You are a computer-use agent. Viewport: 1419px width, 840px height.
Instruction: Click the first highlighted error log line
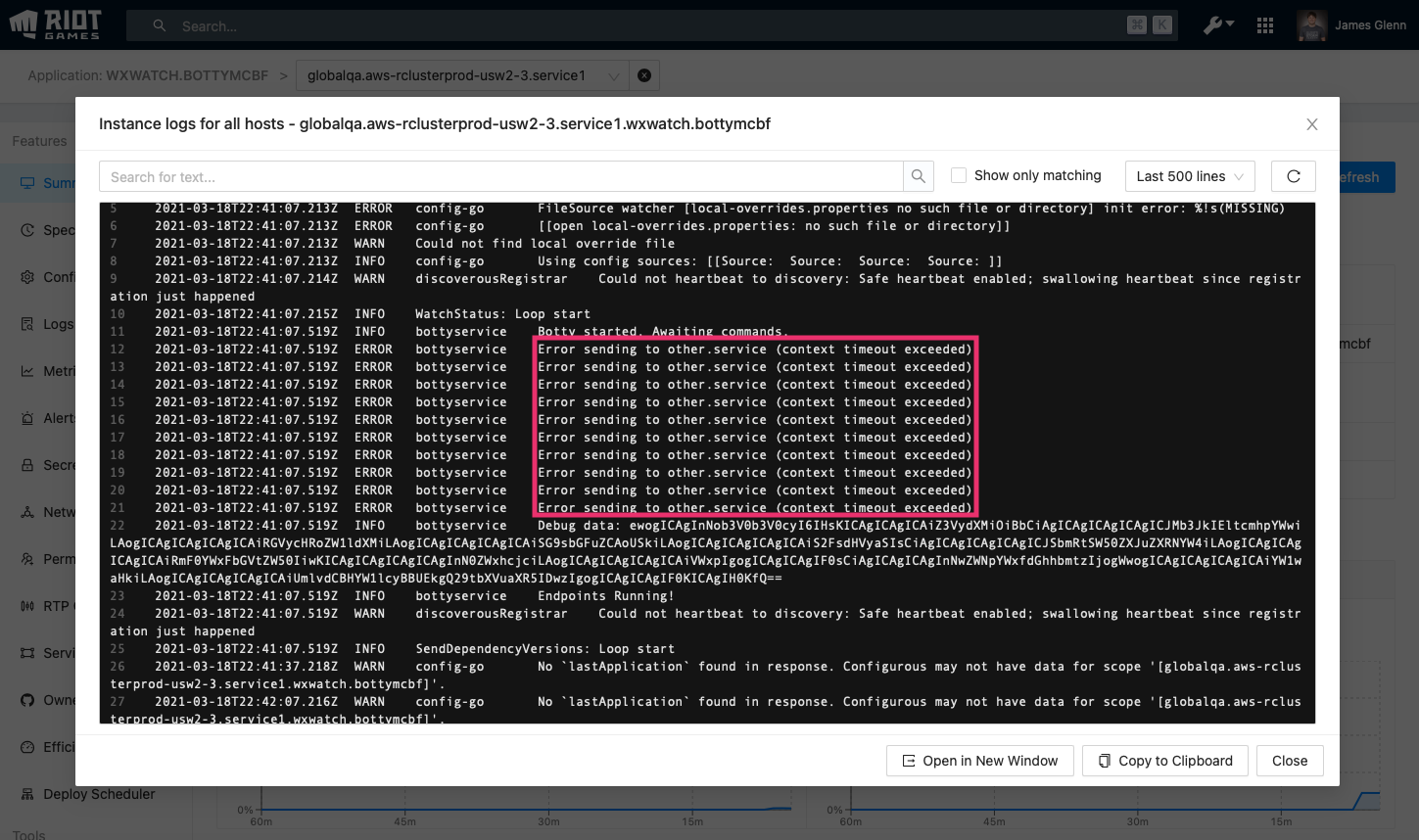[x=754, y=350]
